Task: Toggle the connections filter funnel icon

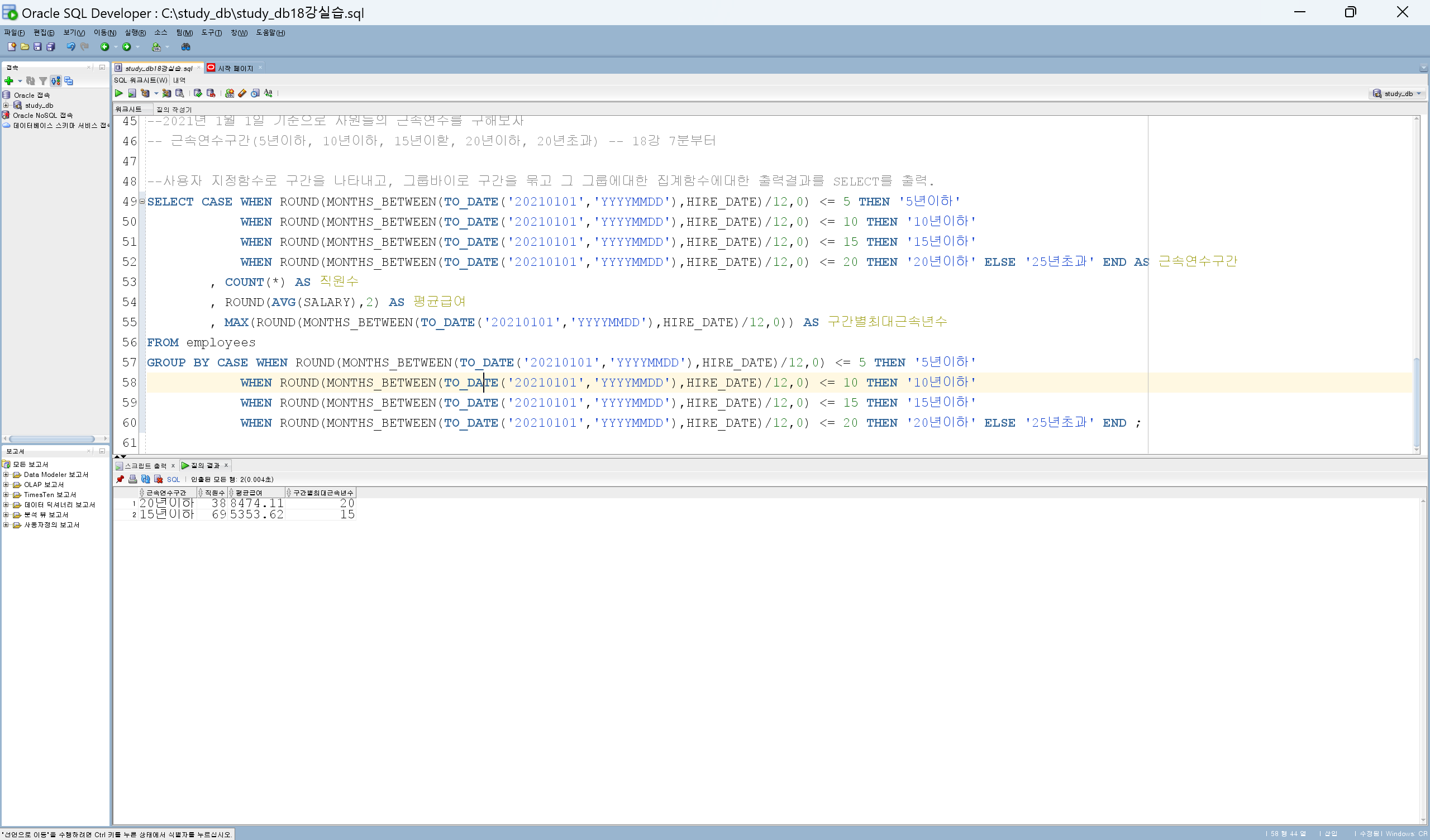Action: click(x=43, y=81)
